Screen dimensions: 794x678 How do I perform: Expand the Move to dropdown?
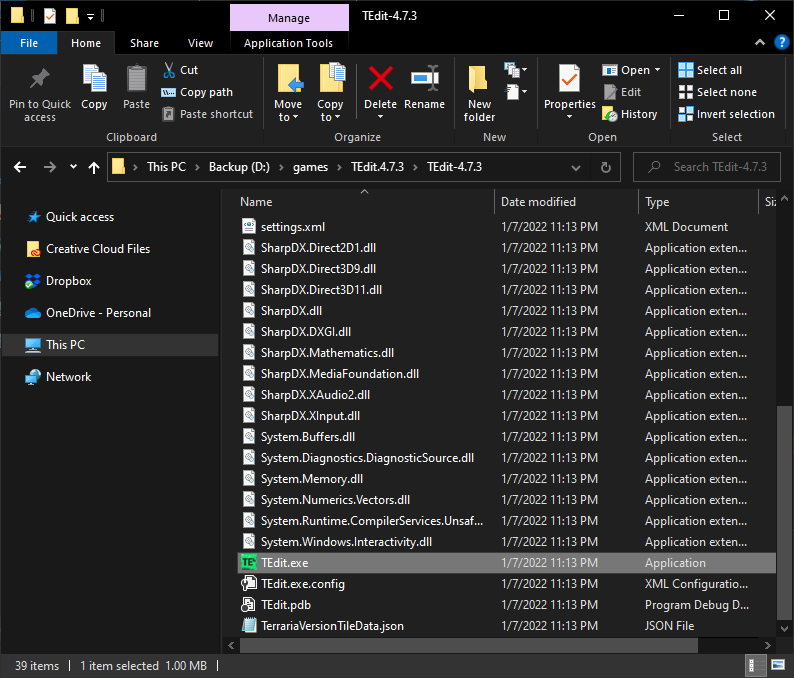pos(288,117)
